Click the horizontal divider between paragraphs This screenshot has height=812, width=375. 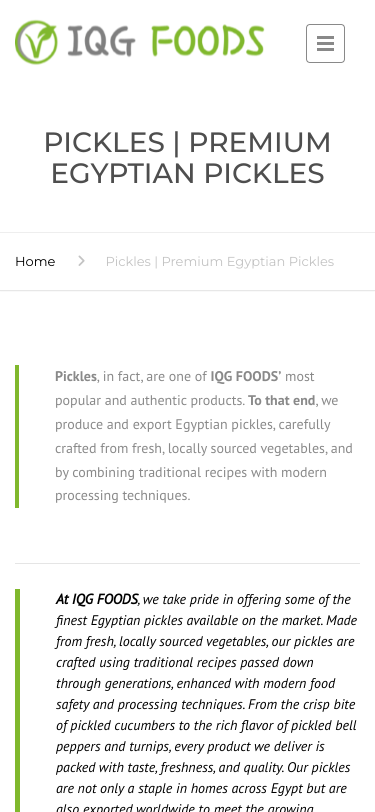coord(188,563)
